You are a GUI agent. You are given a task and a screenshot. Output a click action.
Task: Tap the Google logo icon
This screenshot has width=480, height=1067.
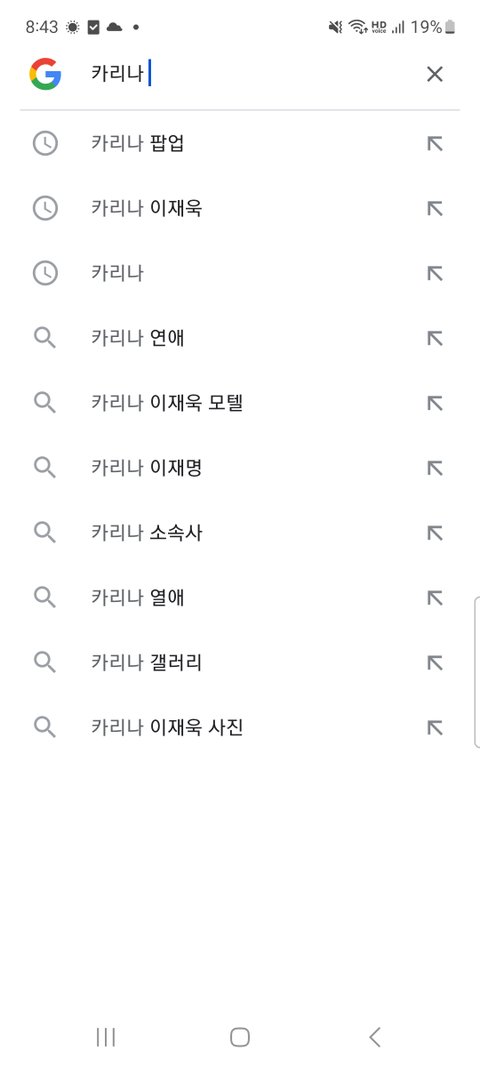45,73
